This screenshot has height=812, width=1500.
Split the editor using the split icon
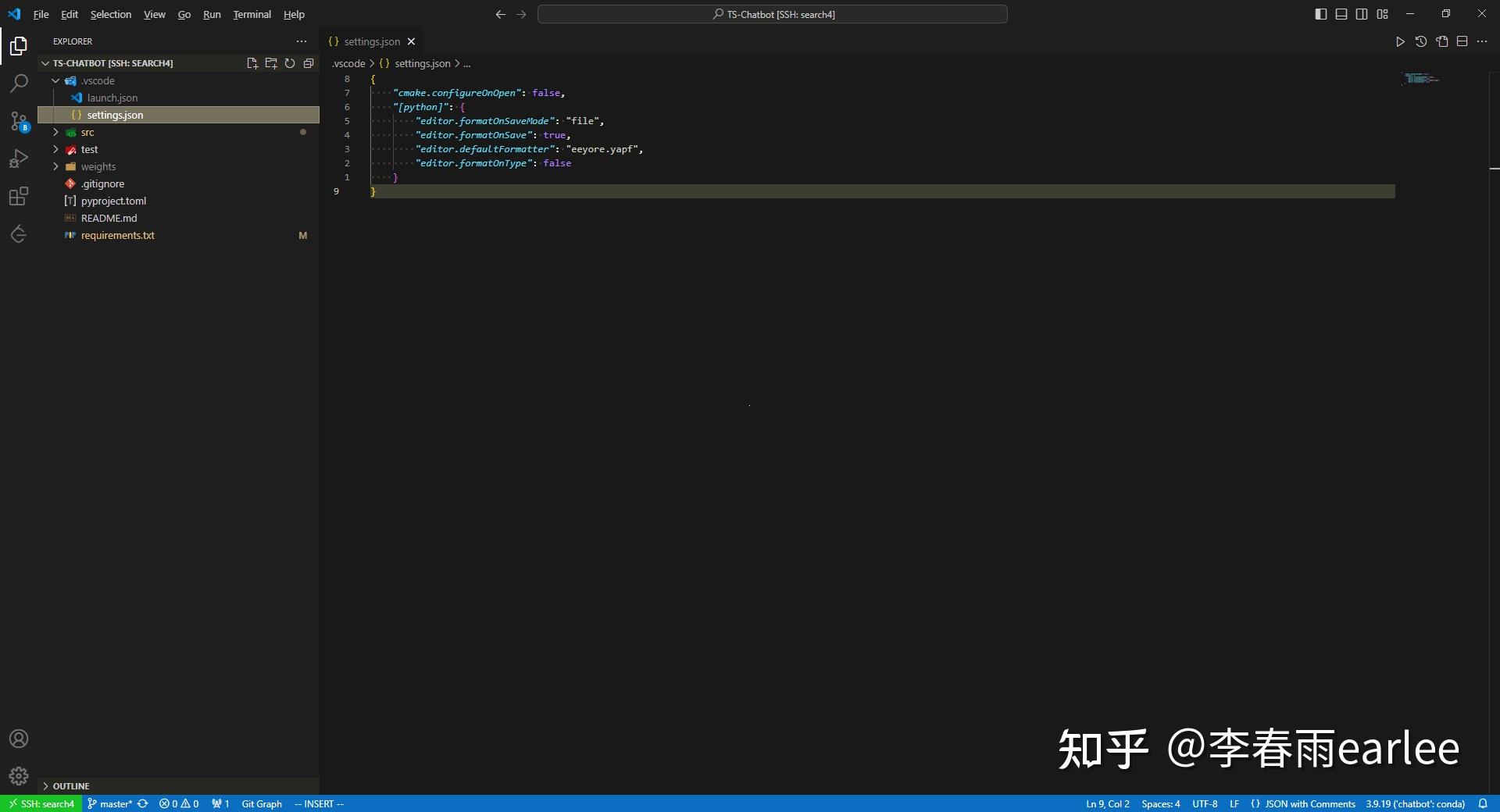point(1462,42)
